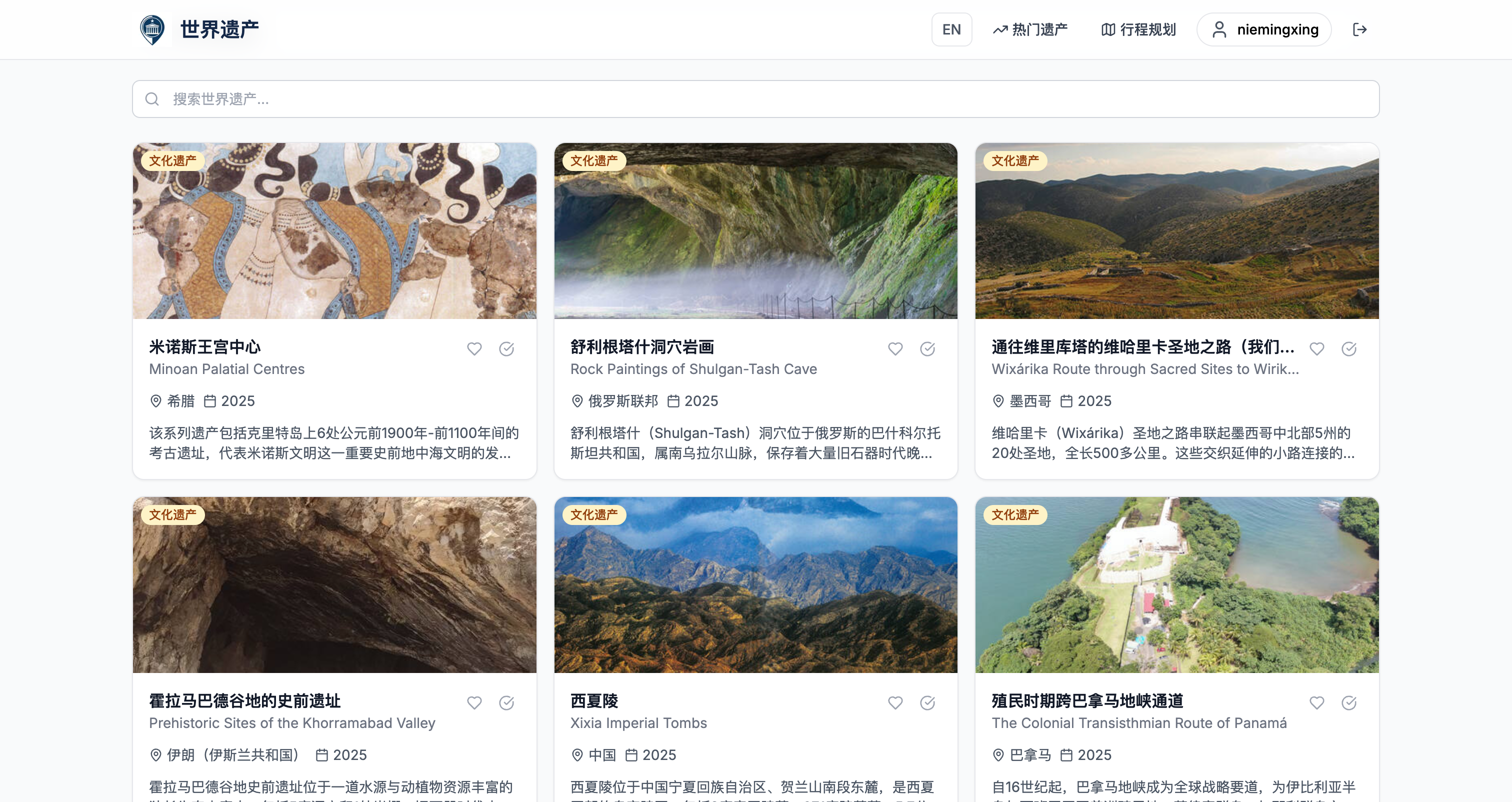
Task: Switch language with the EN button
Action: [951, 29]
